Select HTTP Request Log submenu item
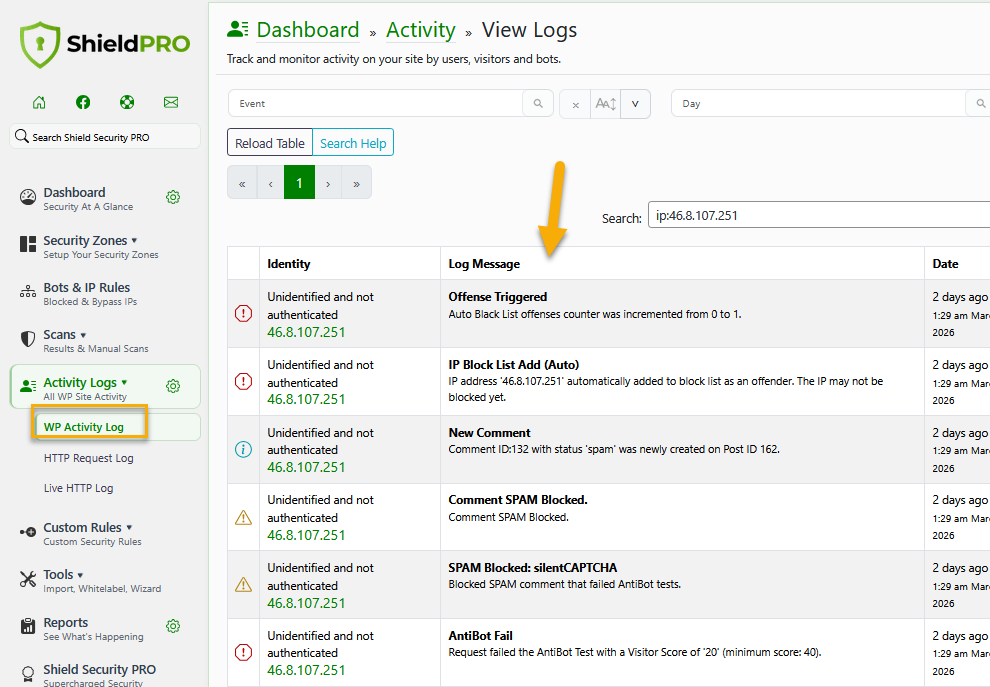The image size is (990, 687). tap(88, 458)
